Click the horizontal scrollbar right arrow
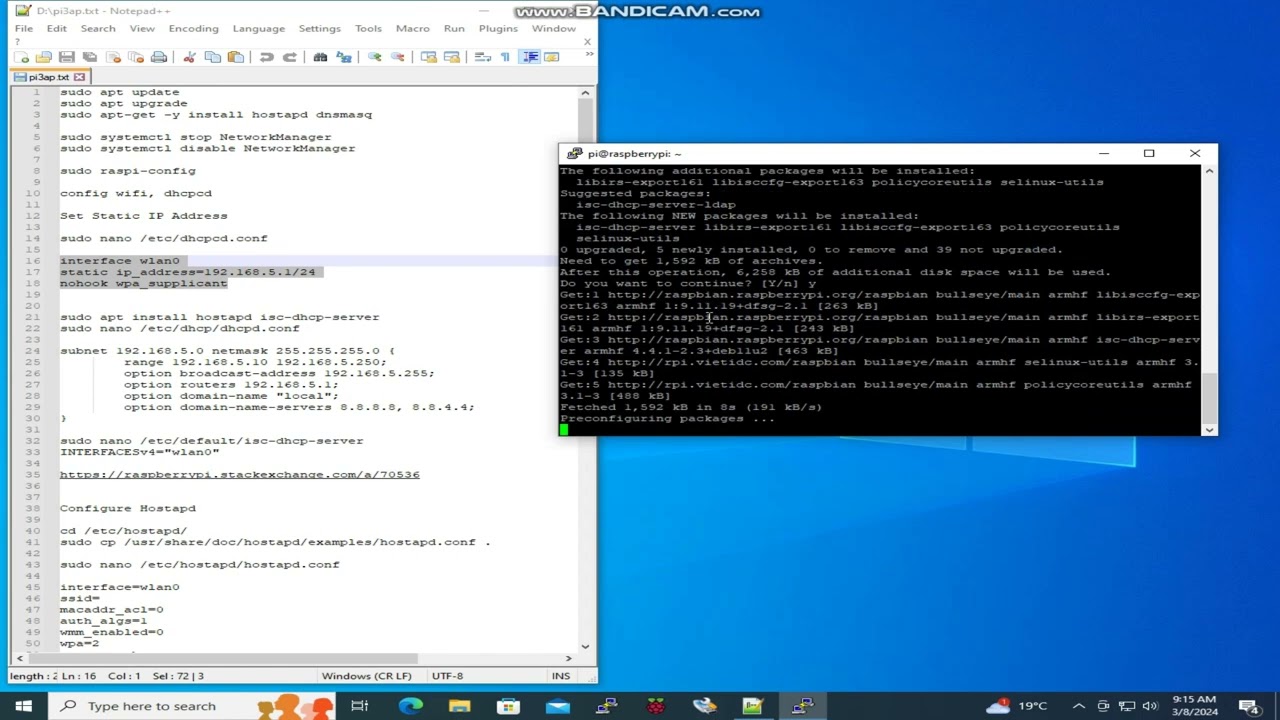Viewport: 1280px width, 720px height. click(569, 658)
